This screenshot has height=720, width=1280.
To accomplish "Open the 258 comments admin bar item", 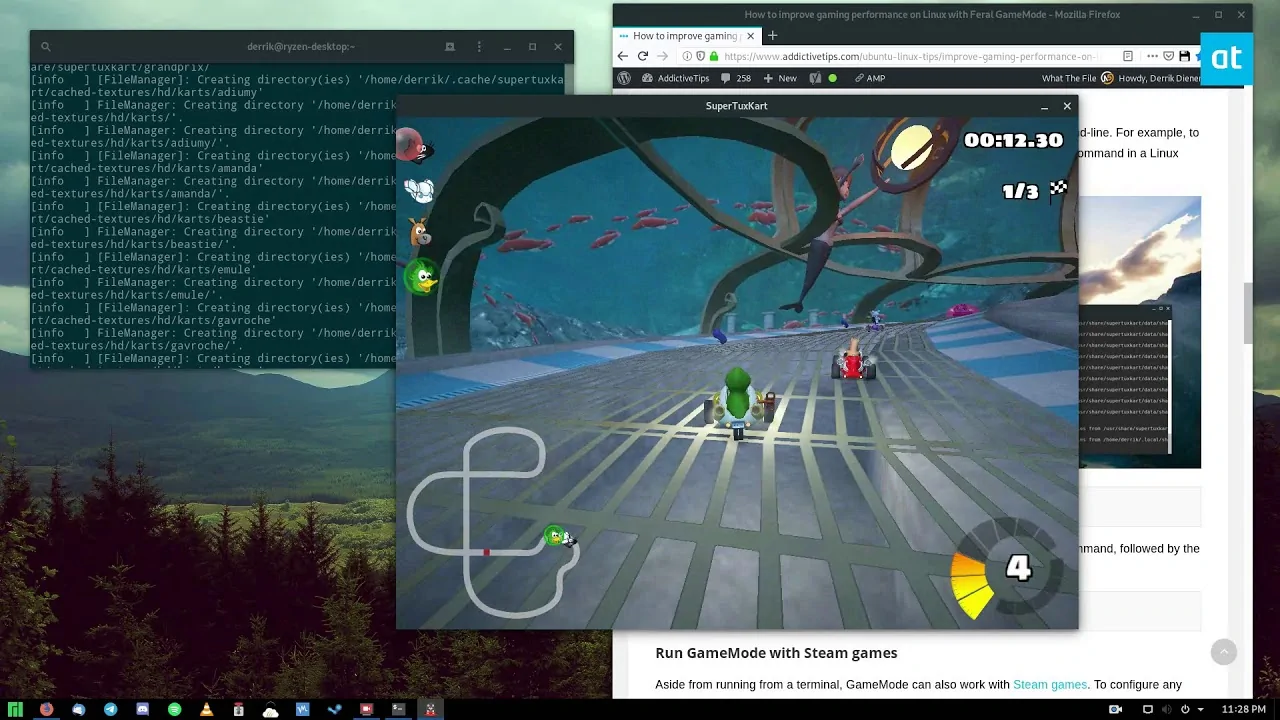I will point(735,78).
